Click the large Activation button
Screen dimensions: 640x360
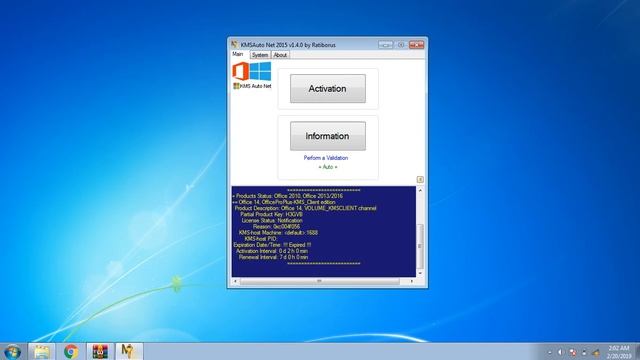328,89
